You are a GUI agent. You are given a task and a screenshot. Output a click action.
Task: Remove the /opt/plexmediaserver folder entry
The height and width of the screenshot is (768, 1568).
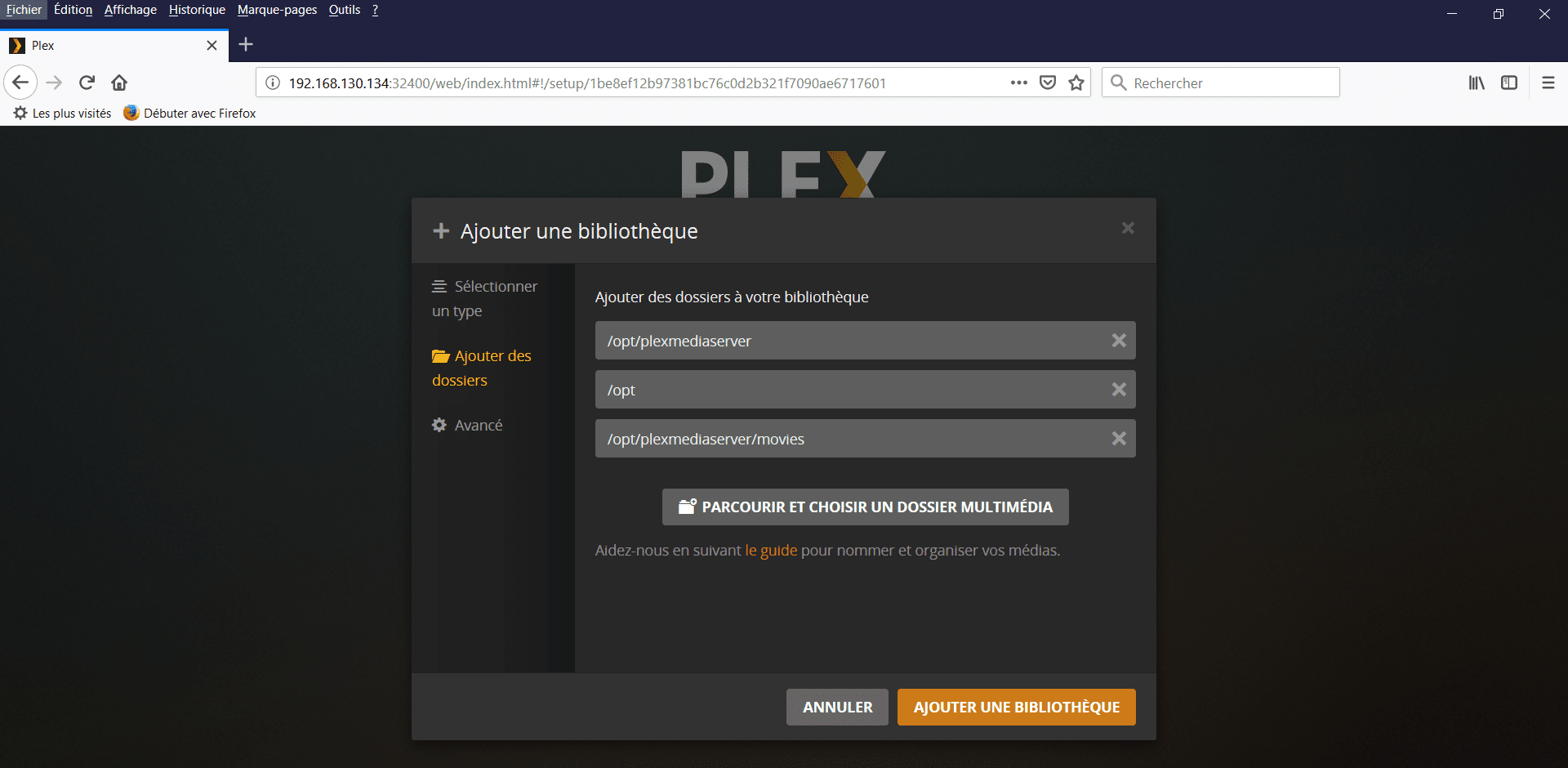(1119, 340)
